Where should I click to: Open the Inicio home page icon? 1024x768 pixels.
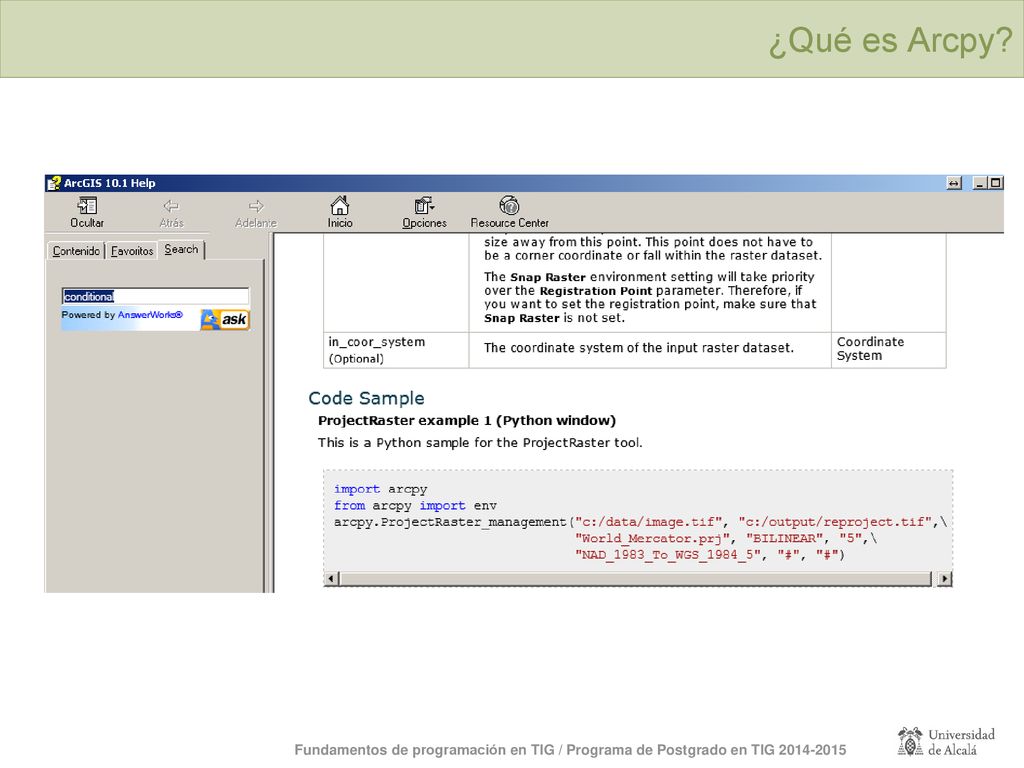pyautogui.click(x=340, y=206)
